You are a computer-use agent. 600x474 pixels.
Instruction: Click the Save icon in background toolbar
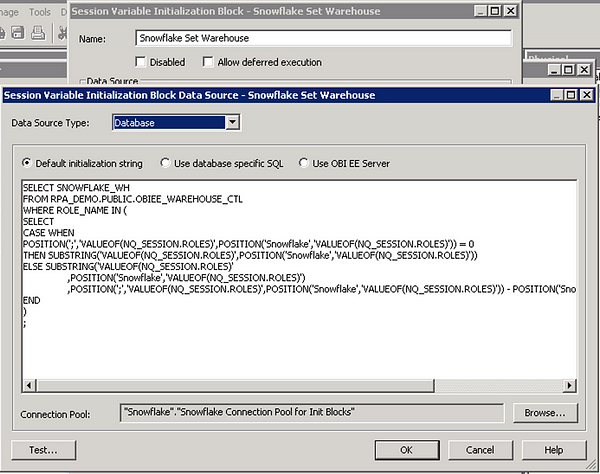click(x=18, y=33)
